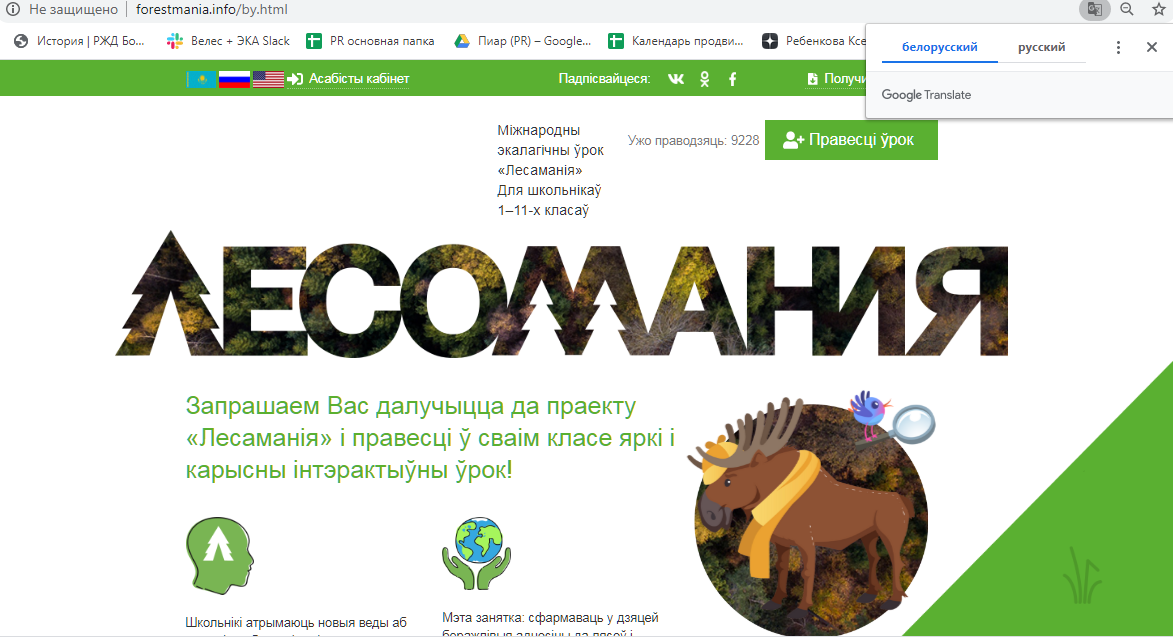The height and width of the screenshot is (641, 1173).
Task: Click the Правесці ўрок button
Action: tap(851, 140)
